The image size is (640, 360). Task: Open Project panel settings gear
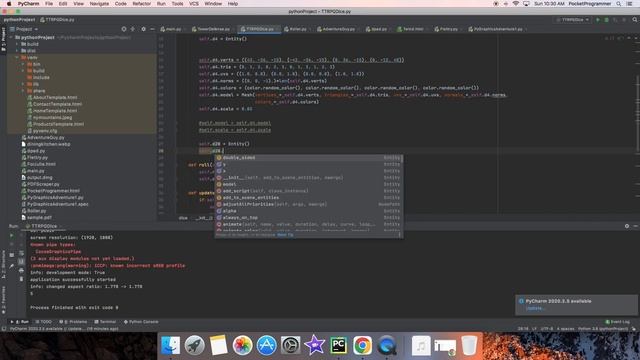click(143, 29)
